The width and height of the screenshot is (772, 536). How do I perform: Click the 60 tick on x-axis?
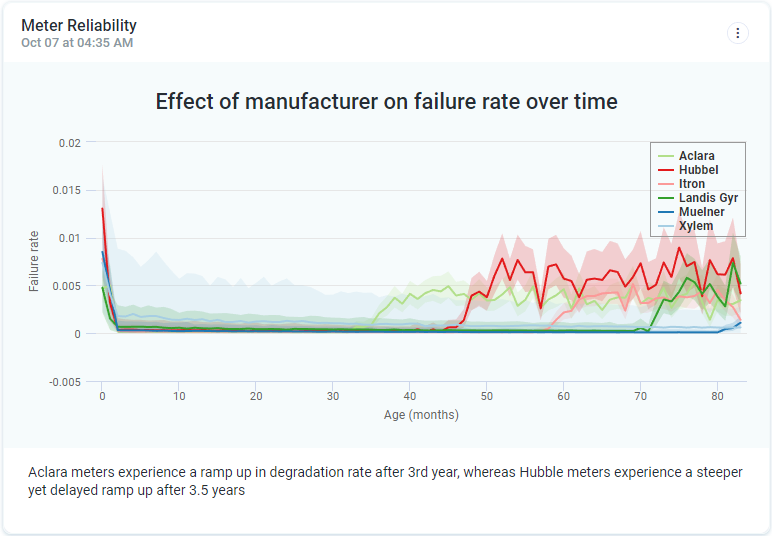564,397
